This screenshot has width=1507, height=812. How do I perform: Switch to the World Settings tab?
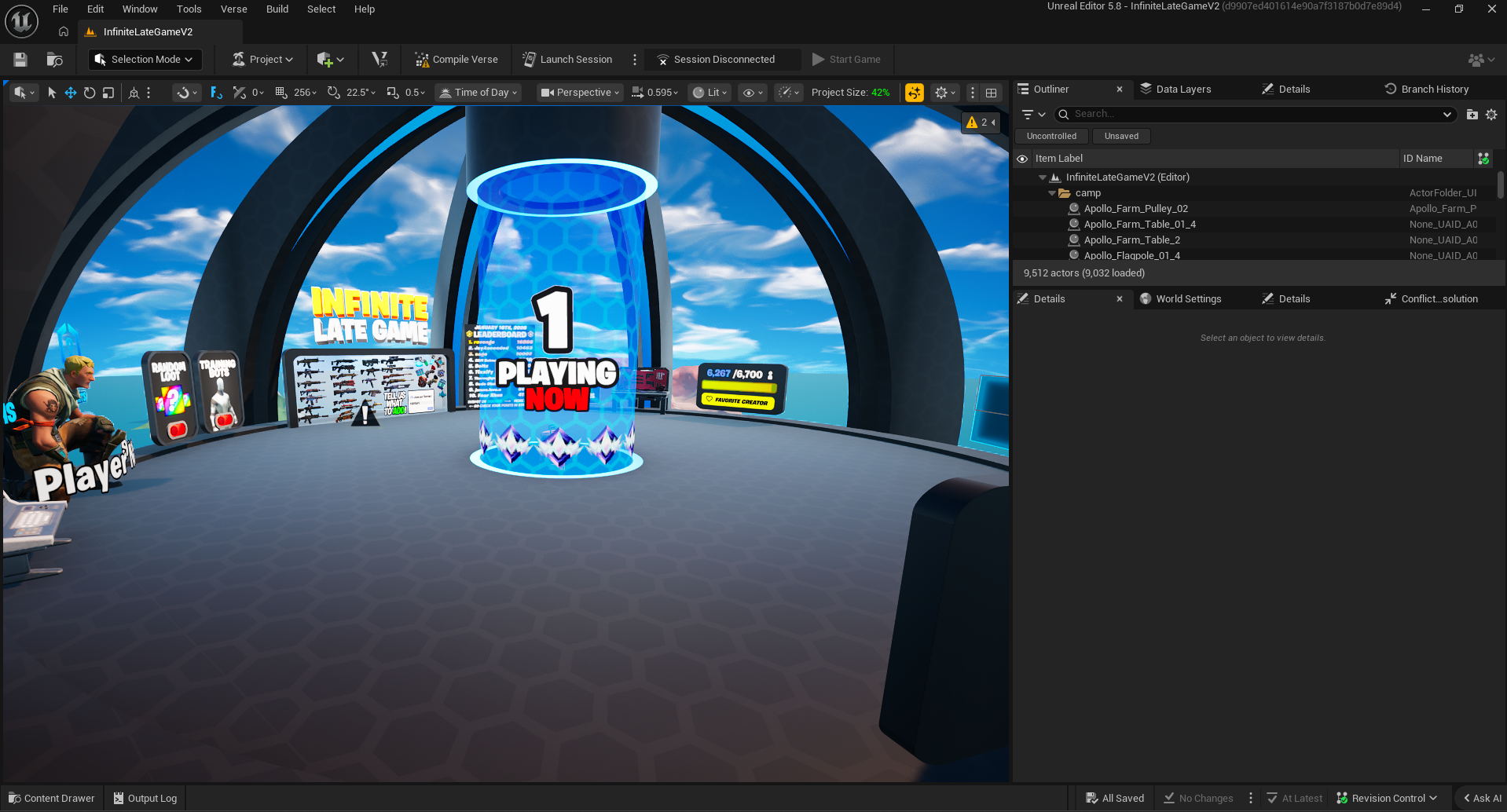[1181, 299]
